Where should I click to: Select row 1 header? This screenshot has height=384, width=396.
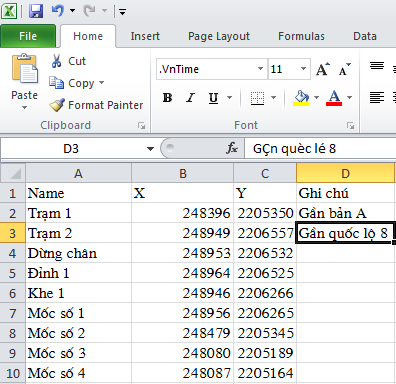pos(13,193)
